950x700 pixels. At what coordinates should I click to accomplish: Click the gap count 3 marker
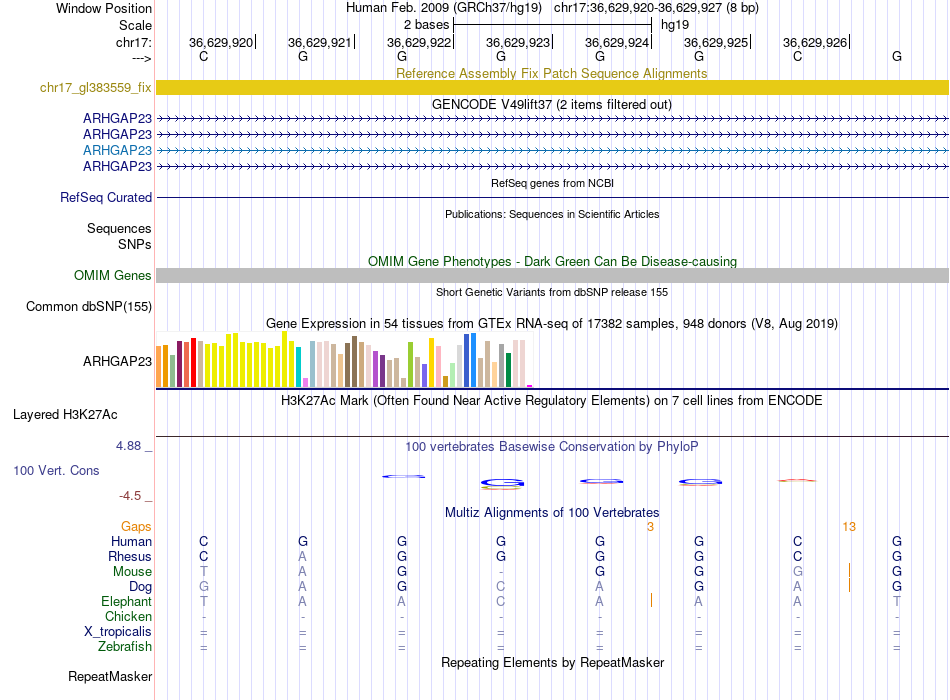[x=650, y=527]
